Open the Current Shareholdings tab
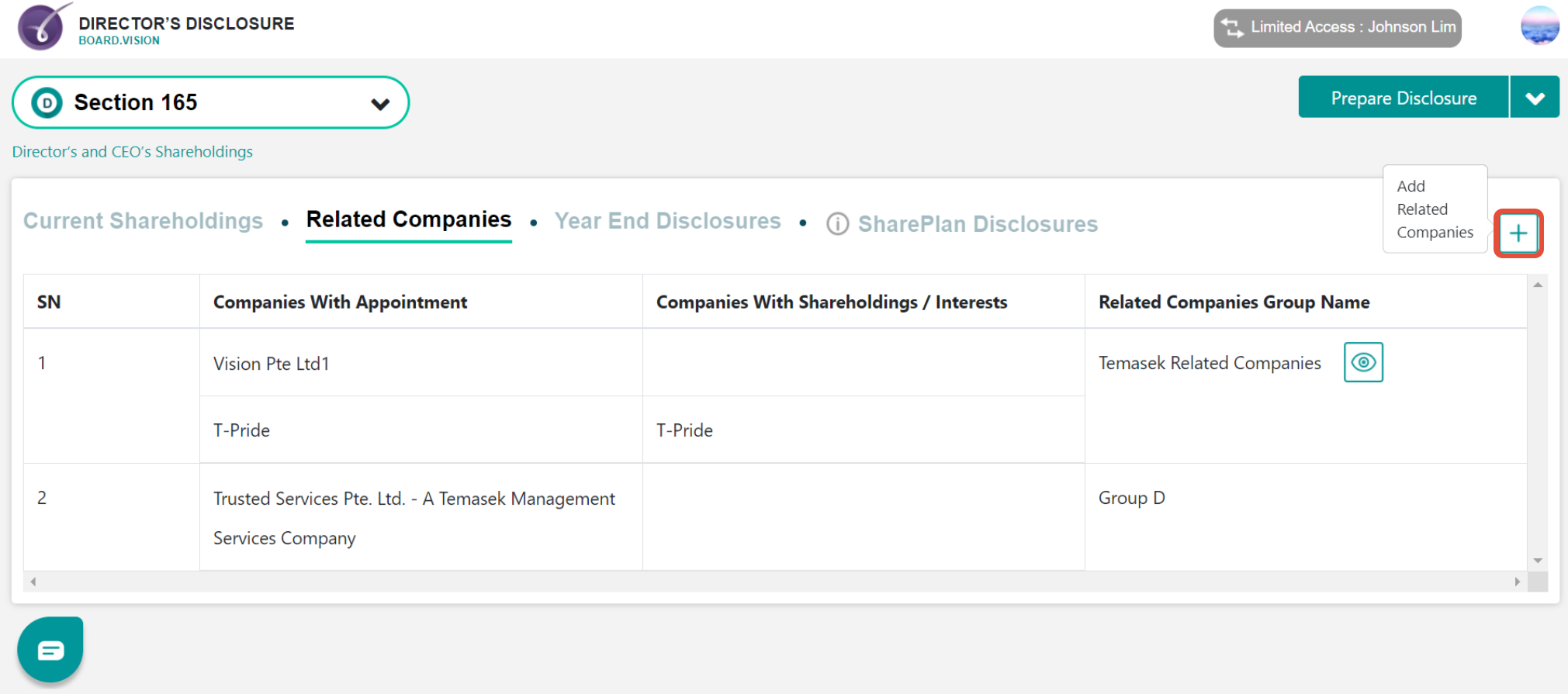Viewport: 1568px width, 694px height. click(x=143, y=221)
